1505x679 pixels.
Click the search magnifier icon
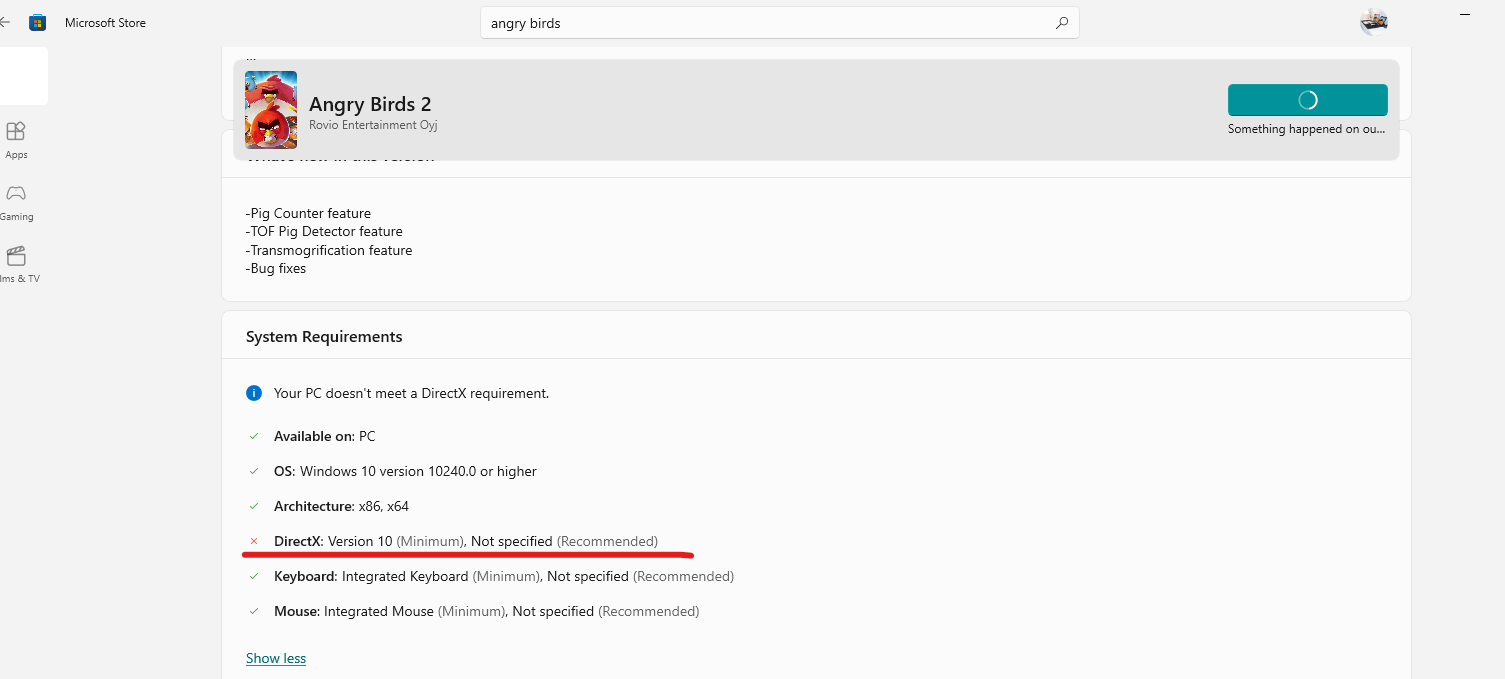[1062, 23]
